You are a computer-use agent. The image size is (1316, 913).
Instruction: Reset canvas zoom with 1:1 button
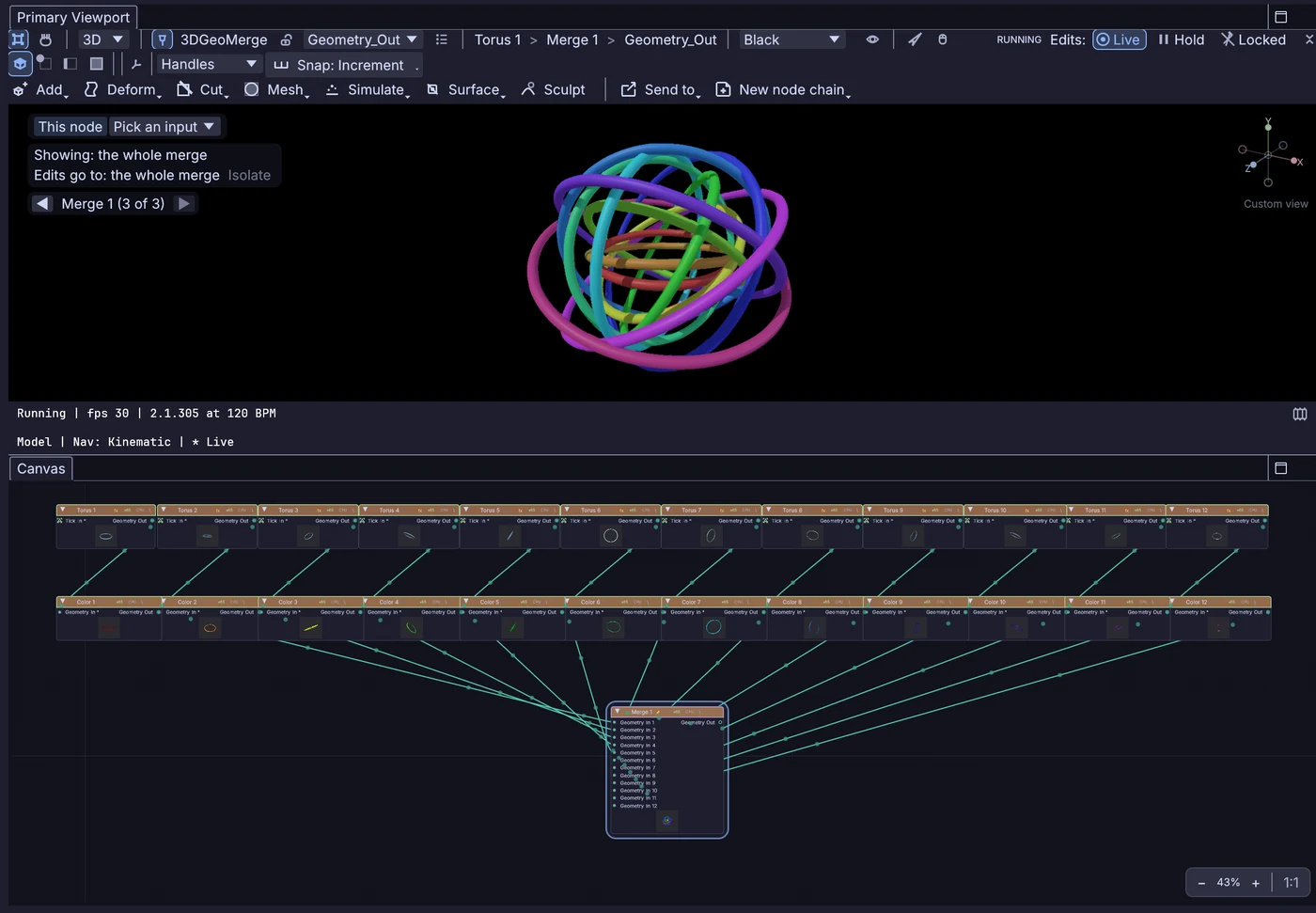[1292, 883]
